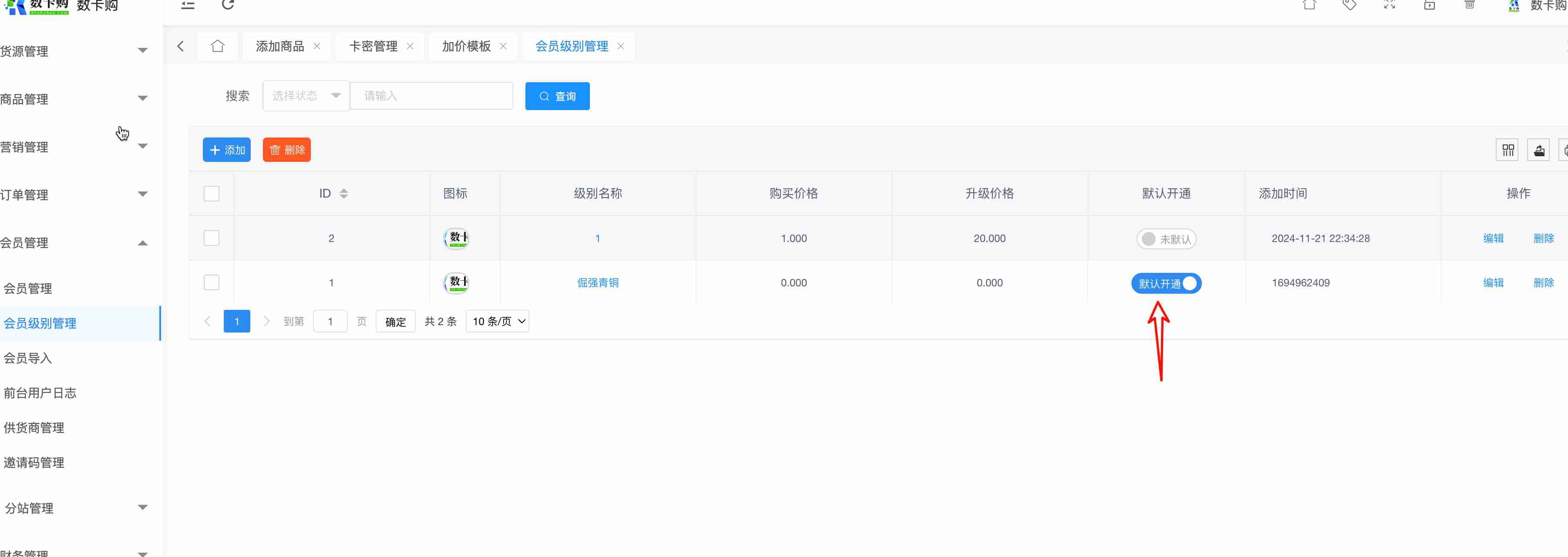Click the fullscreen icon in header

pos(1389,5)
